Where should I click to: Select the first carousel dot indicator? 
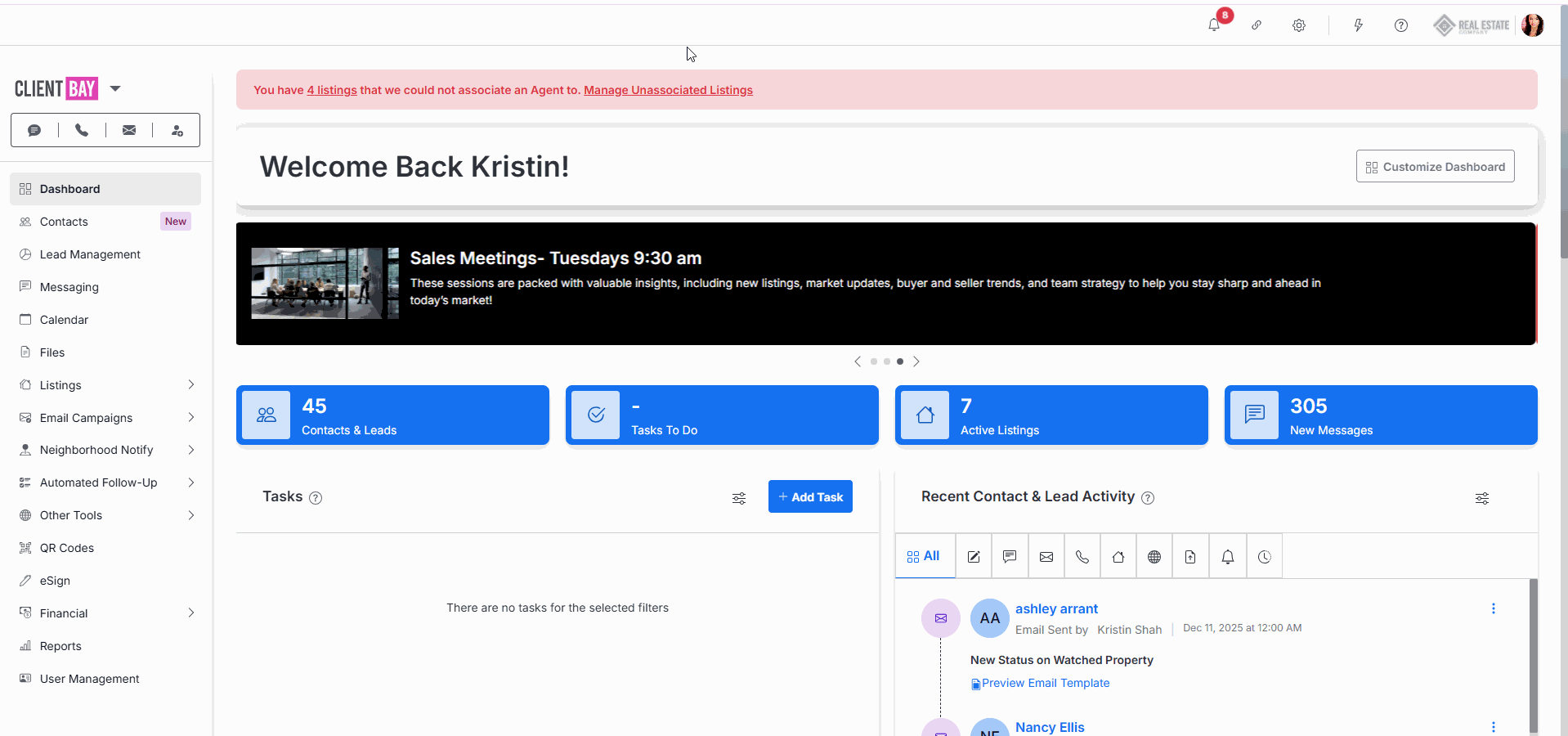[874, 361]
